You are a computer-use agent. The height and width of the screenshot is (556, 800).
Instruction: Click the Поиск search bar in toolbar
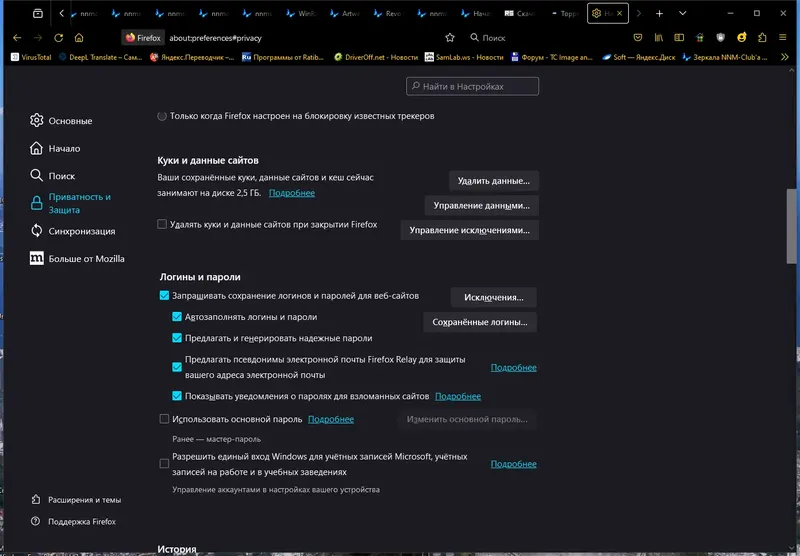544,38
